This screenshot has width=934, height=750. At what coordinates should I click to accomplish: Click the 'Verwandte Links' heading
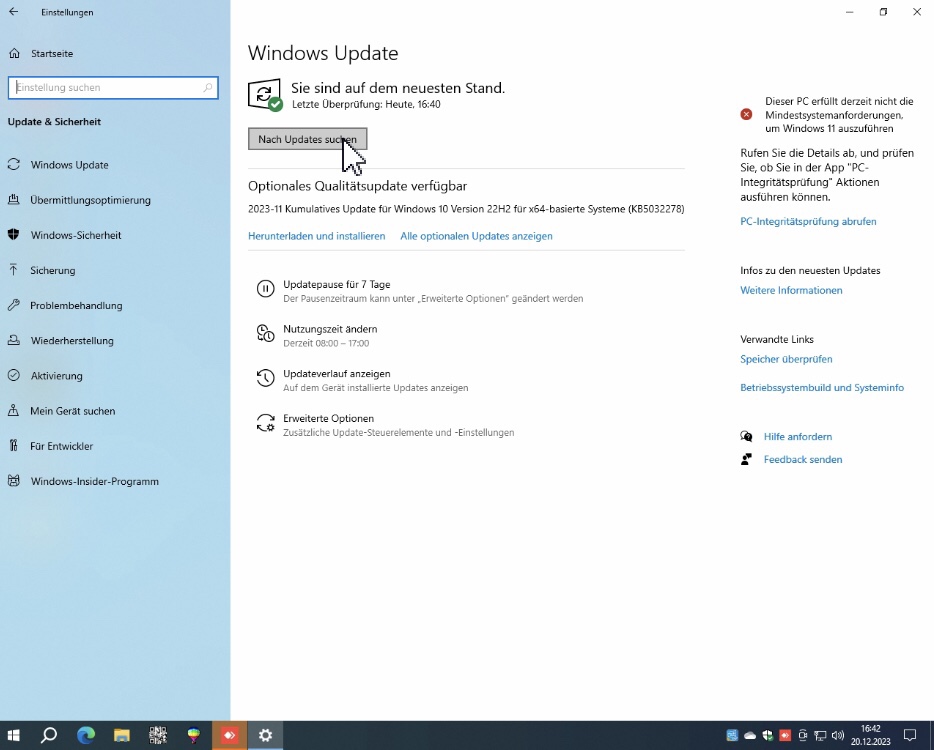(777, 340)
